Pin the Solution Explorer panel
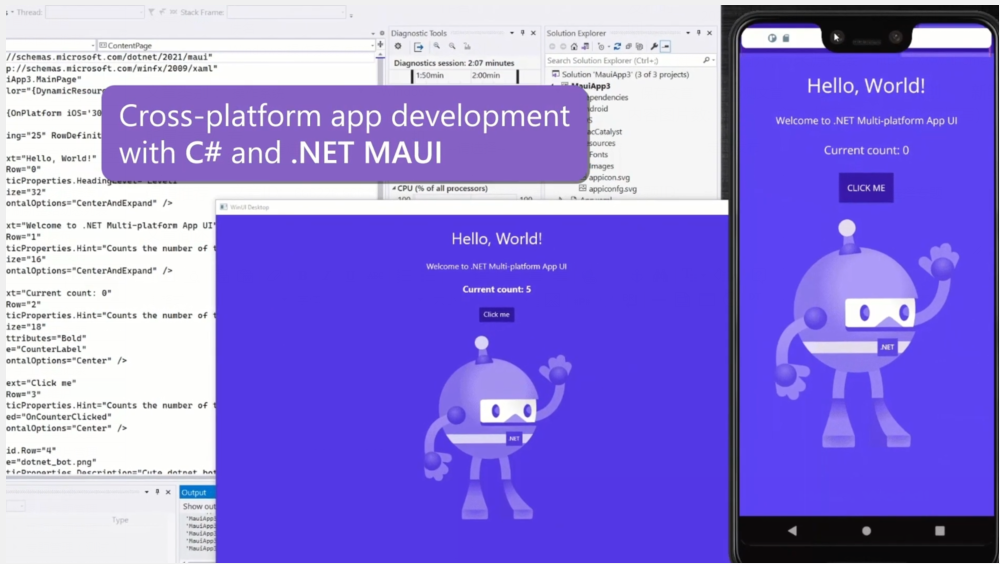This screenshot has width=1000, height=564. (698, 33)
